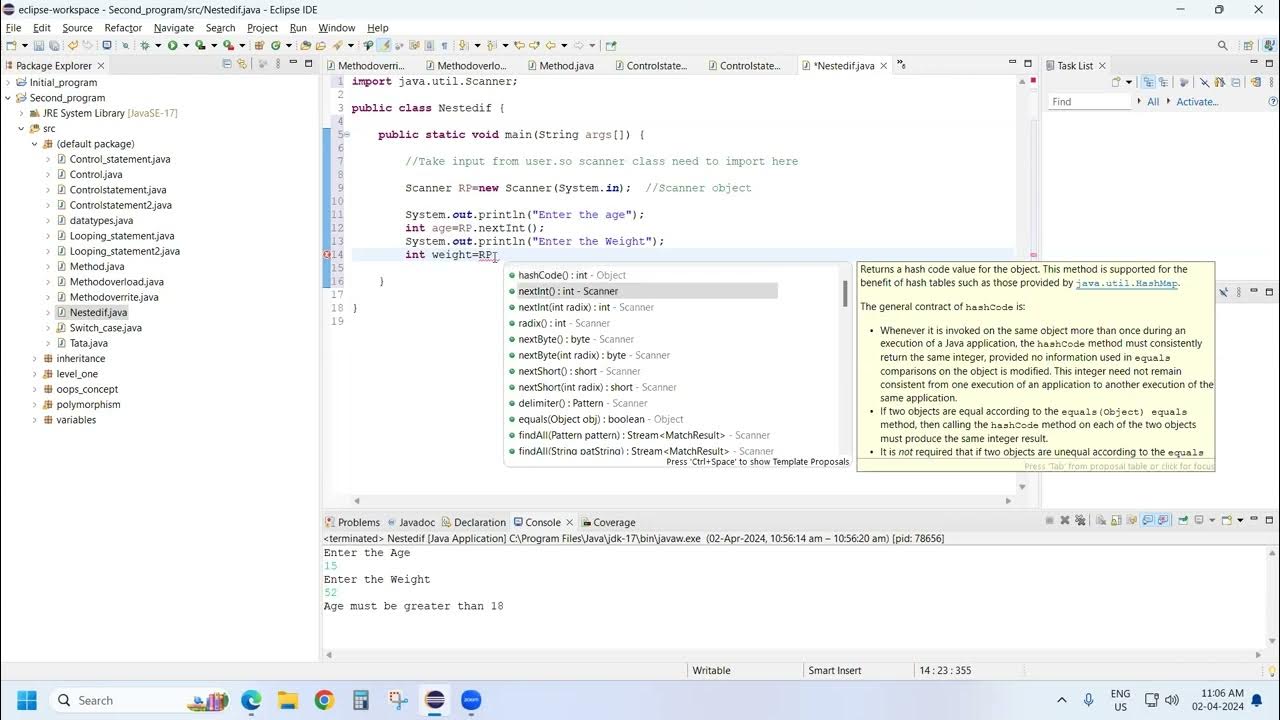The width and height of the screenshot is (1280, 720).
Task: Toggle Show Console on Standard Error change
Action: [x=1163, y=520]
